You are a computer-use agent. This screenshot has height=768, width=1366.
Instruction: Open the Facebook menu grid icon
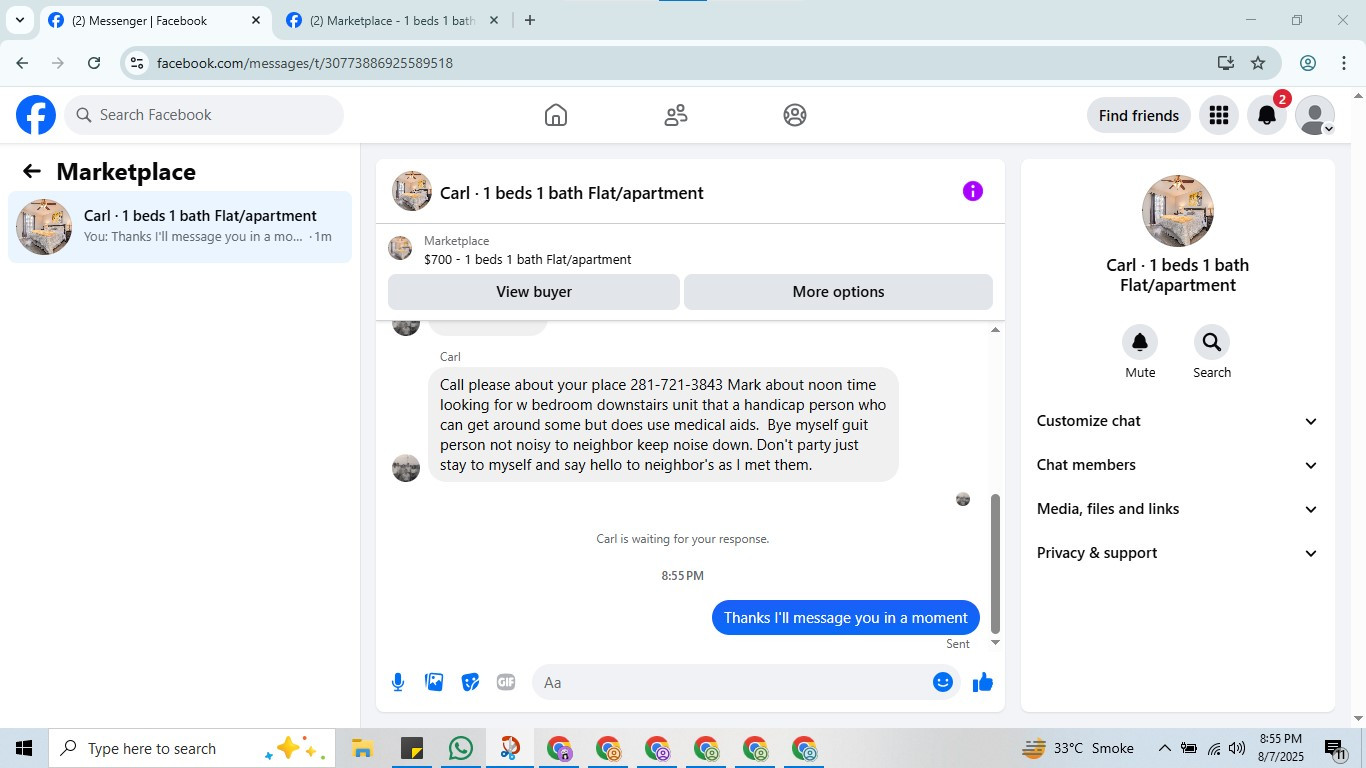(x=1218, y=115)
